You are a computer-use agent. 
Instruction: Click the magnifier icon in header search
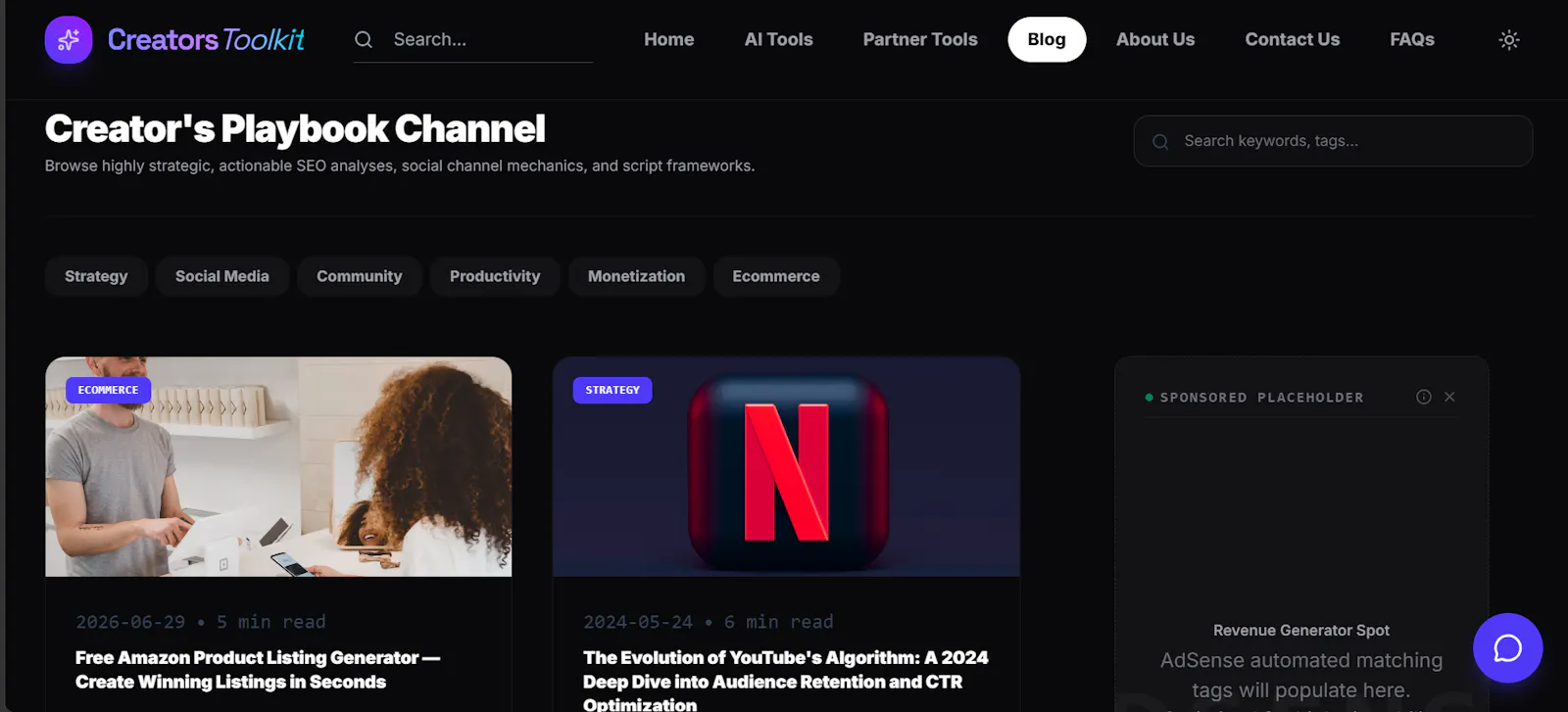pyautogui.click(x=364, y=40)
